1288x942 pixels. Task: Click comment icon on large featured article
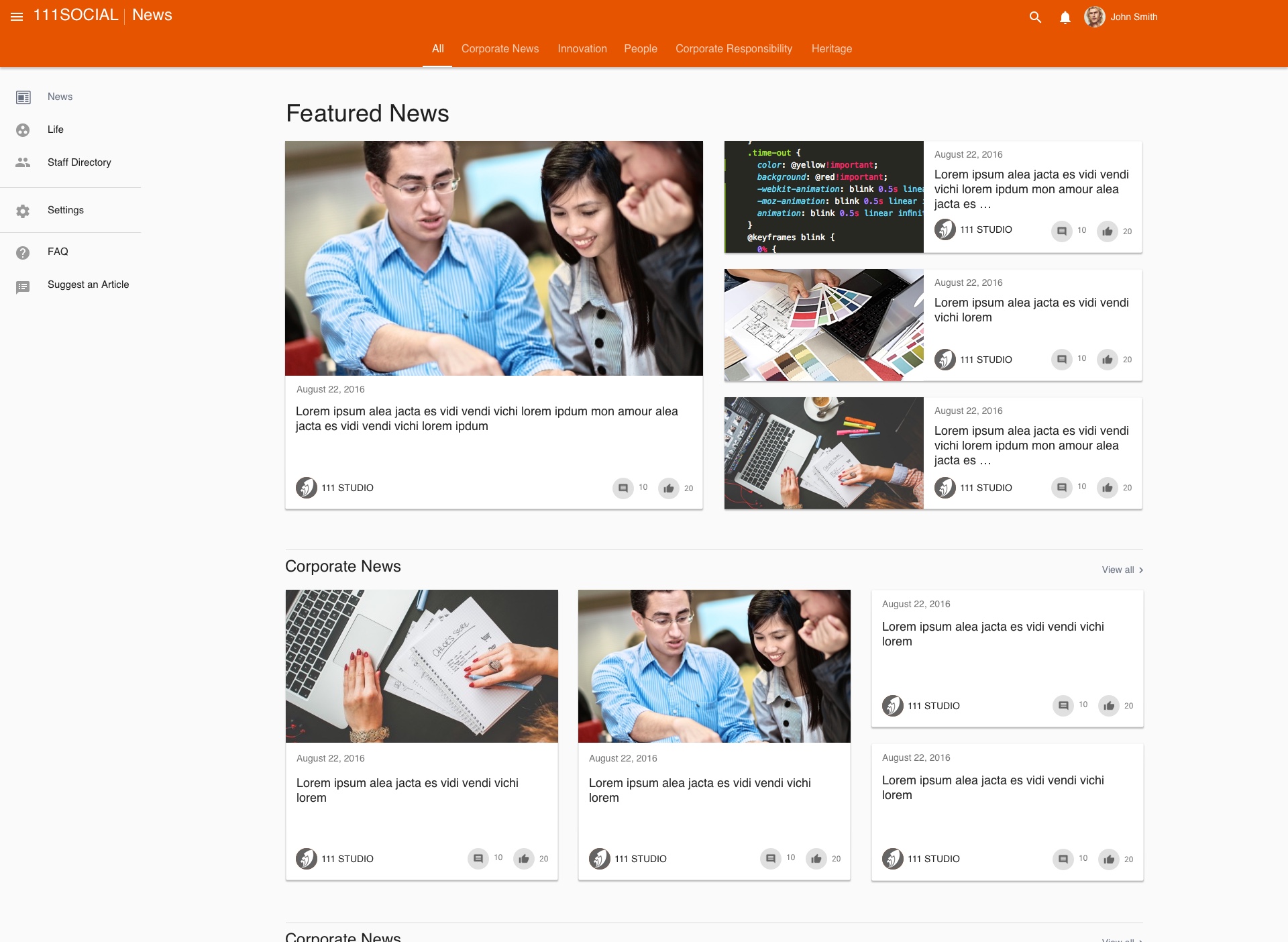pyautogui.click(x=623, y=488)
